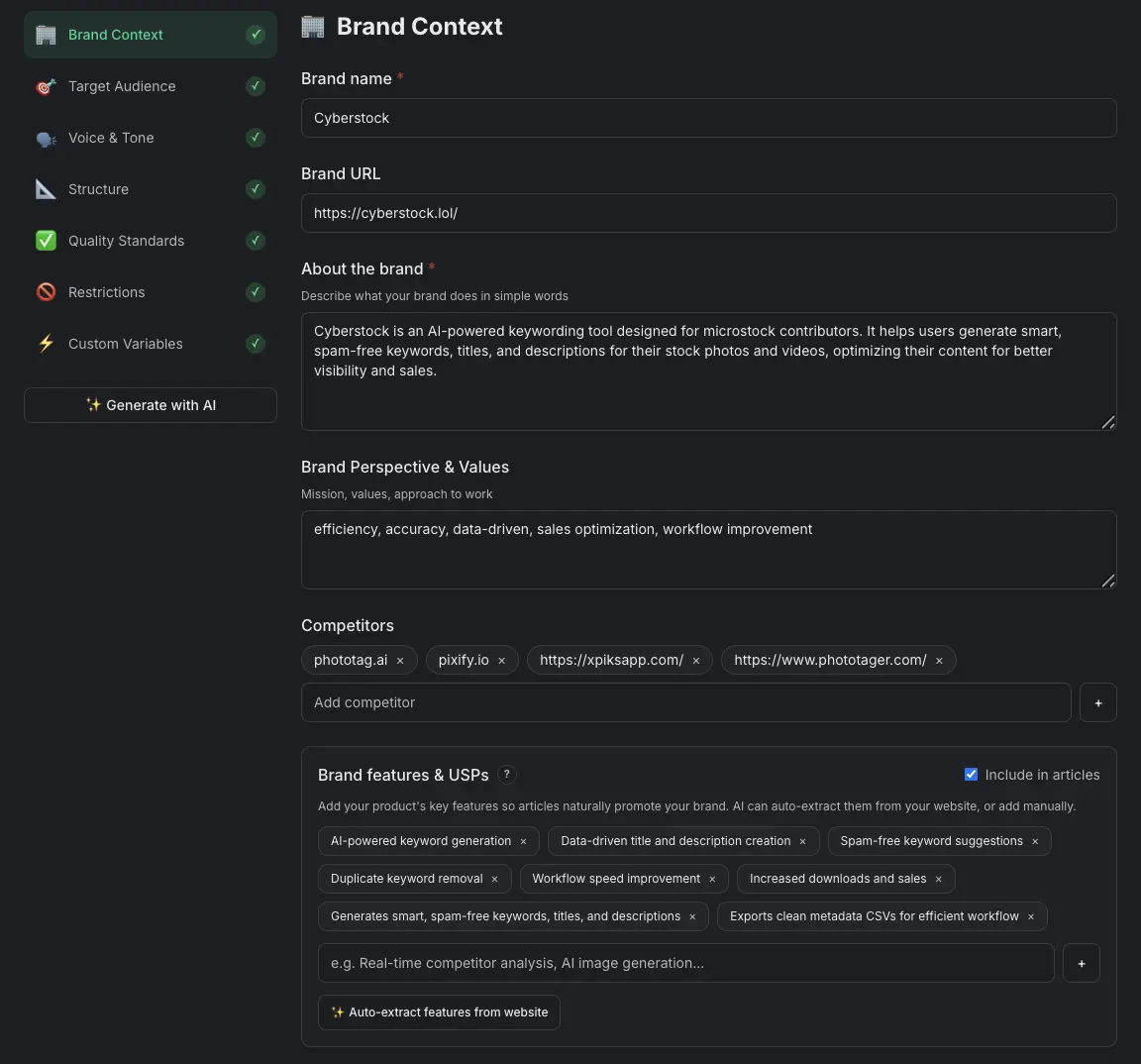
Task: Click the Custom Variables lightning icon
Action: pos(46,344)
